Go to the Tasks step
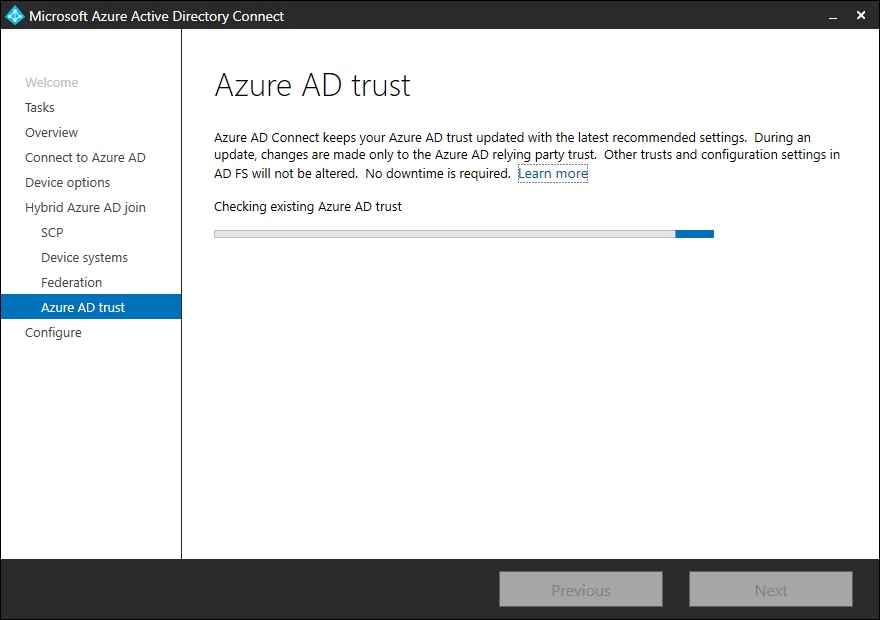The width and height of the screenshot is (880, 620). pos(40,107)
